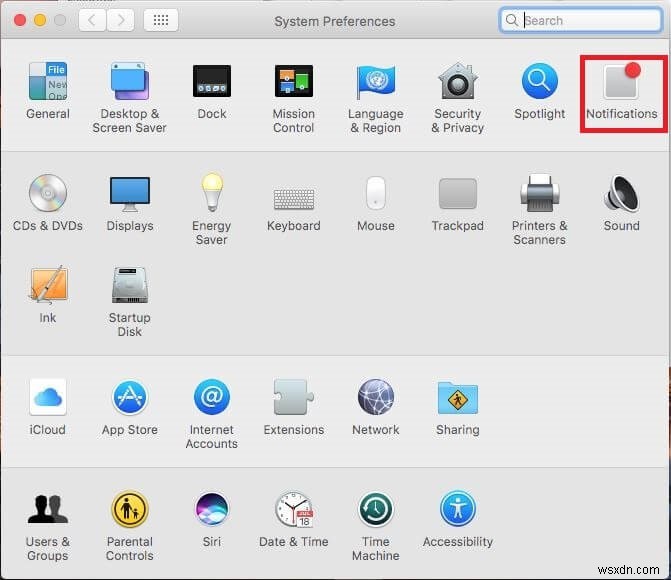Viewport: 671px width, 580px height.
Task: Click the Search field in toolbar
Action: click(x=581, y=20)
